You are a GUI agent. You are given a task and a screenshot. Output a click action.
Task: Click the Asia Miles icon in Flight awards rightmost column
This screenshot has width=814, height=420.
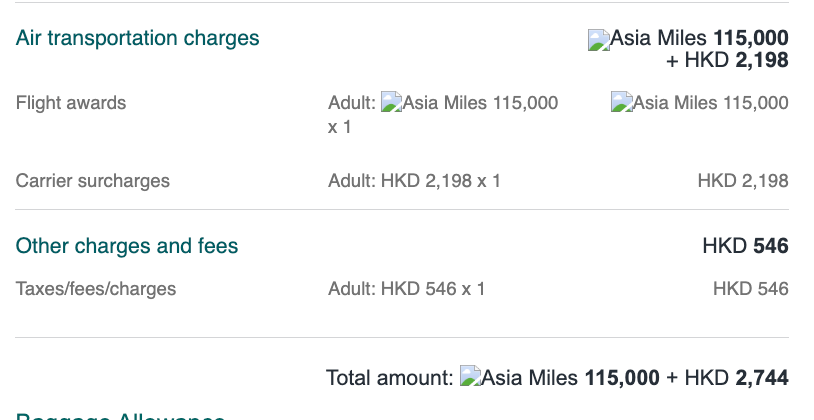click(622, 102)
